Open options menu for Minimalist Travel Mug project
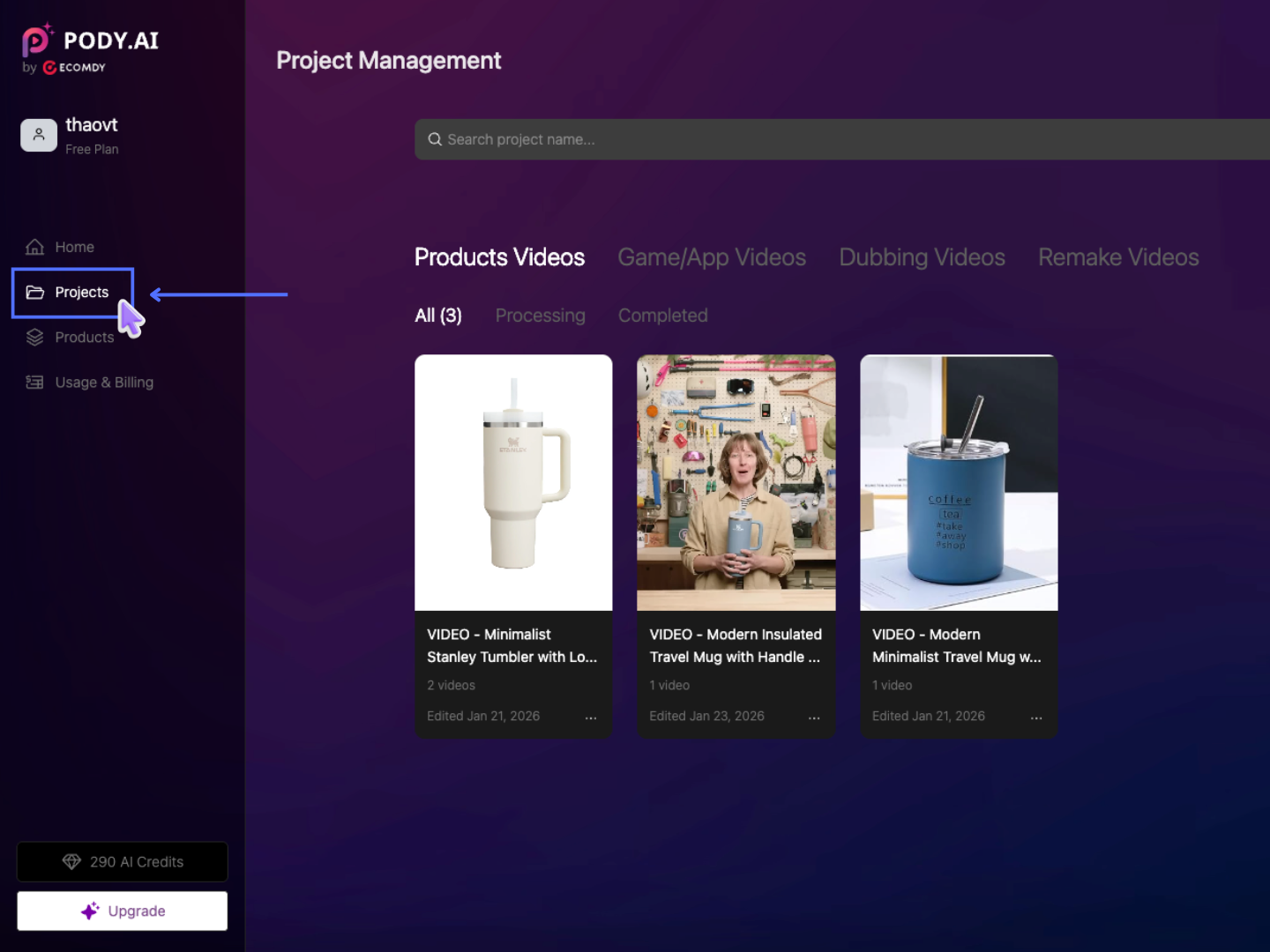 [x=1036, y=718]
